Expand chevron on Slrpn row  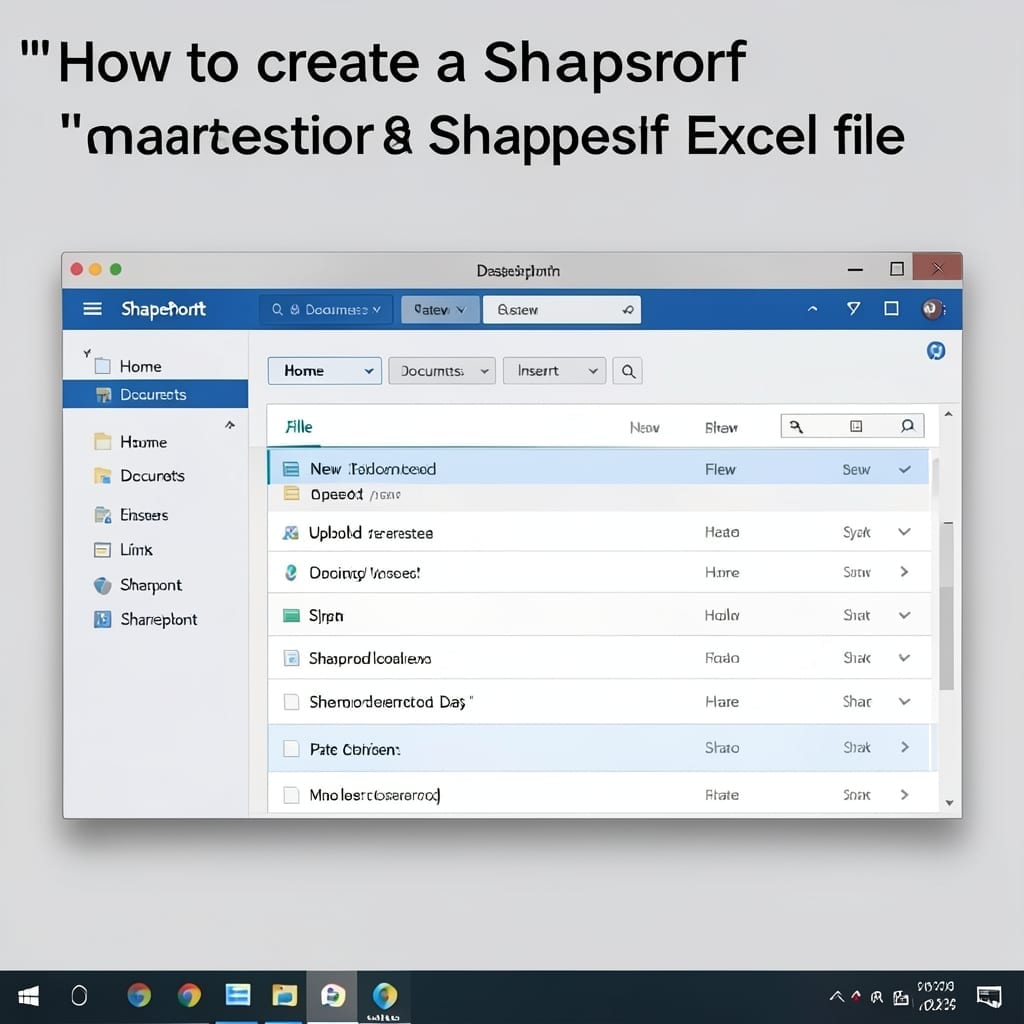coord(904,615)
